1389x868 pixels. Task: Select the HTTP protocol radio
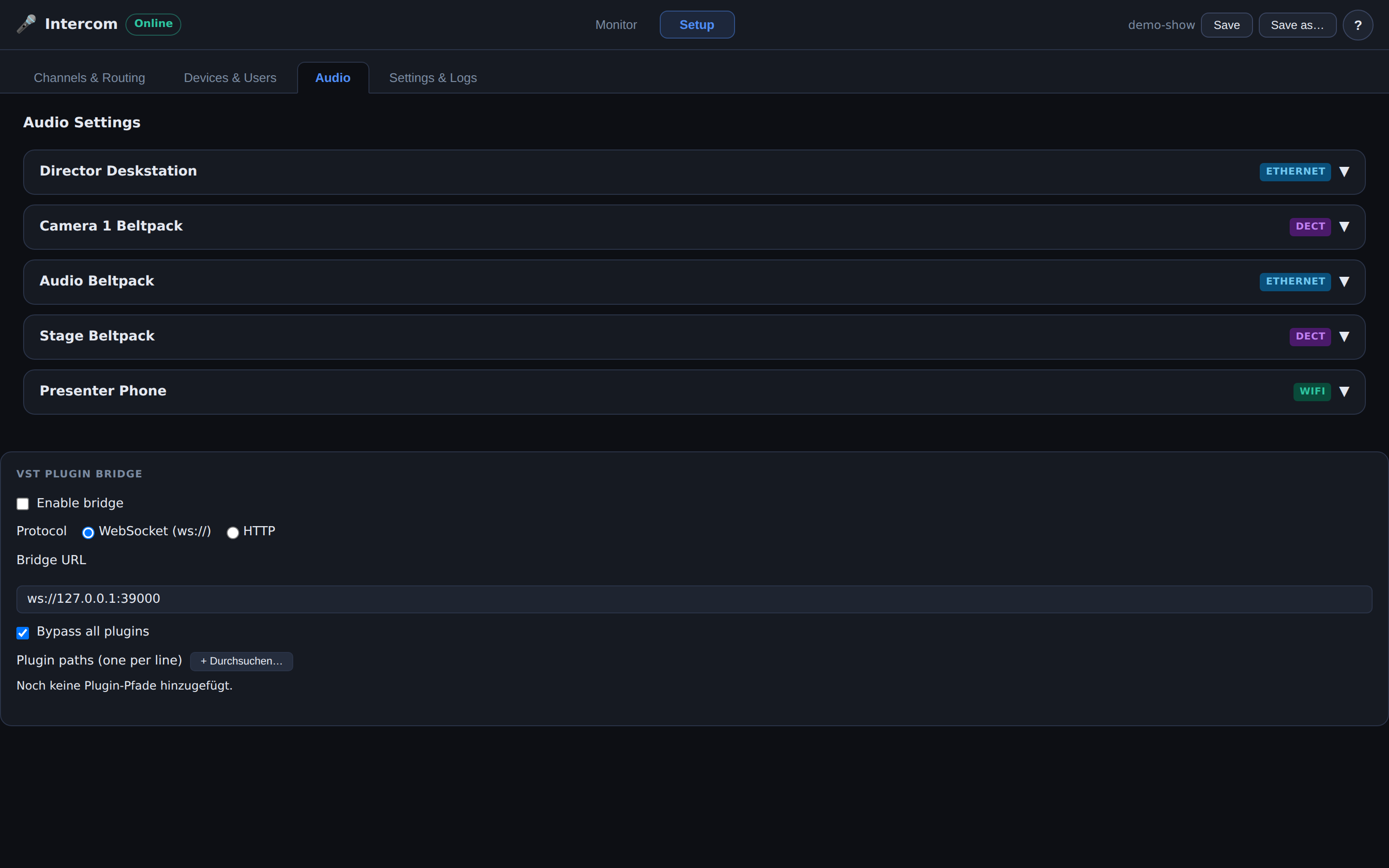tap(232, 533)
